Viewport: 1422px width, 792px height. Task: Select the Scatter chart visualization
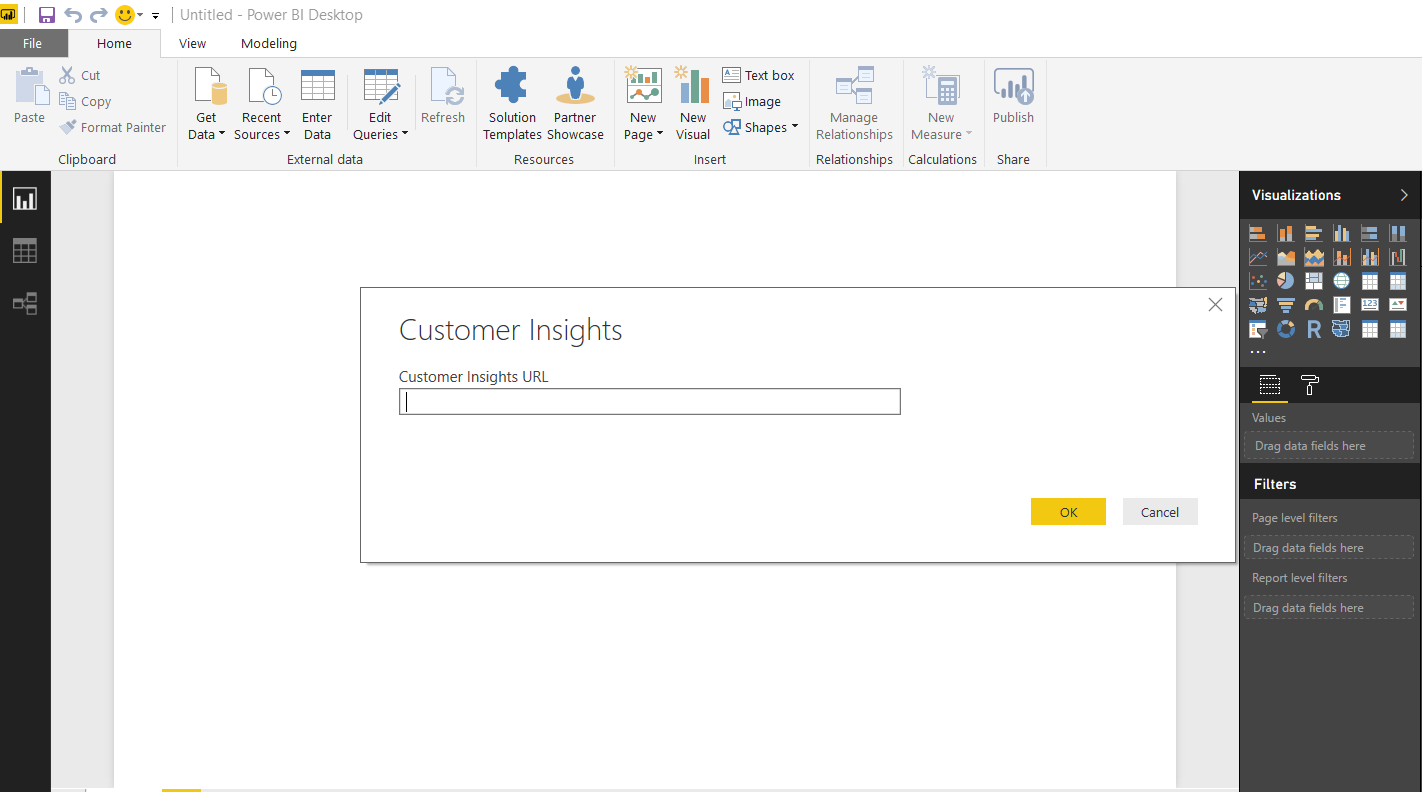point(1257,280)
